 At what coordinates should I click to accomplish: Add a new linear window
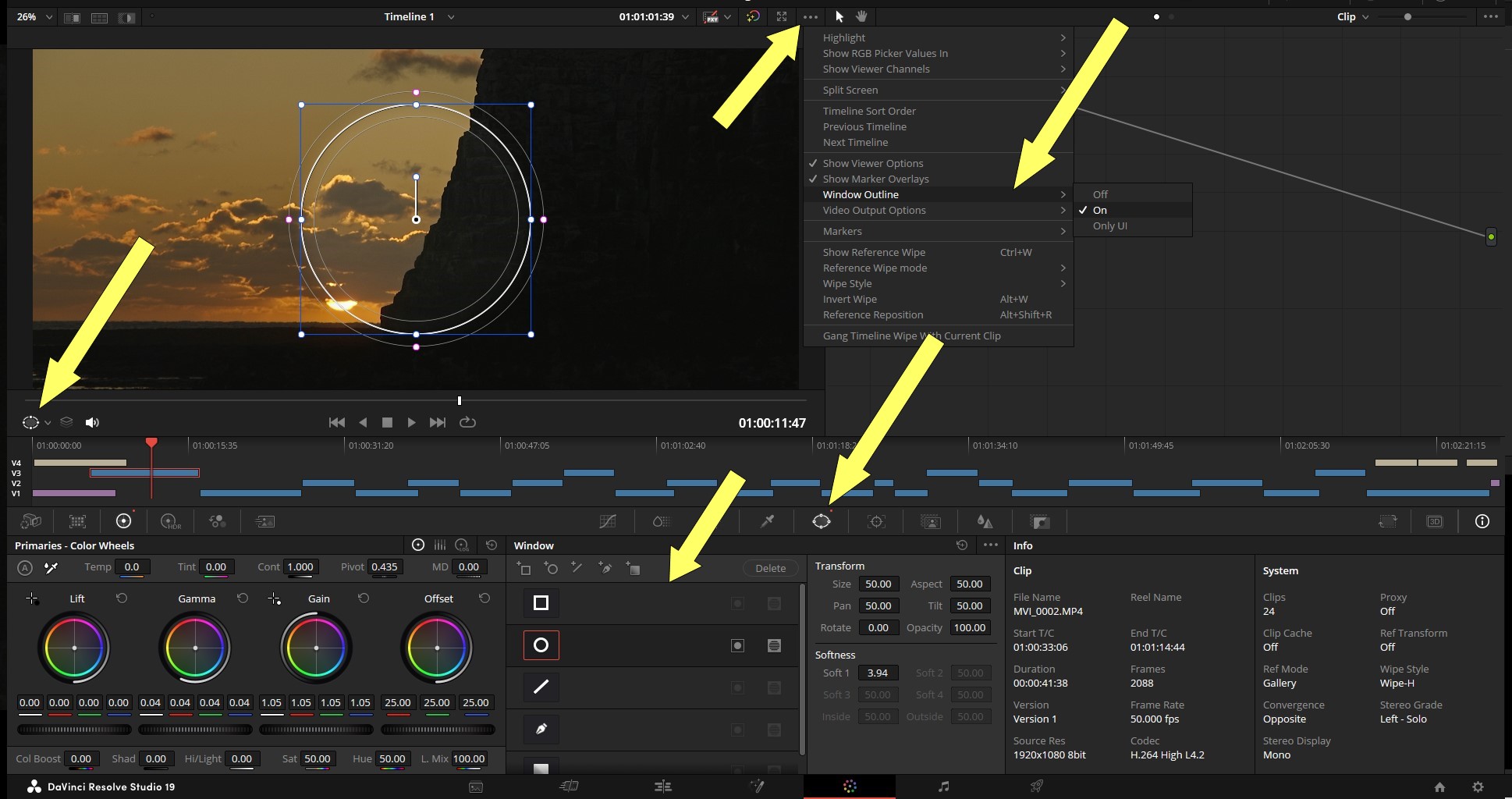tap(524, 568)
